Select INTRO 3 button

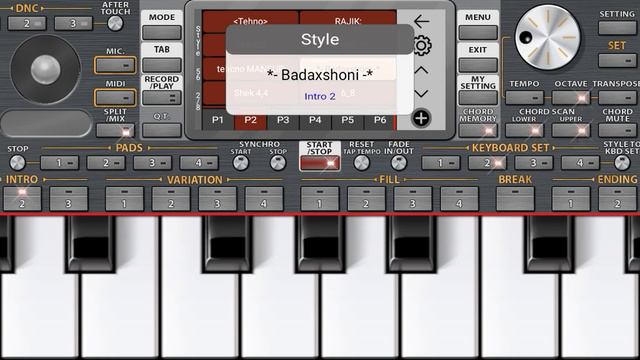pyautogui.click(x=69, y=198)
